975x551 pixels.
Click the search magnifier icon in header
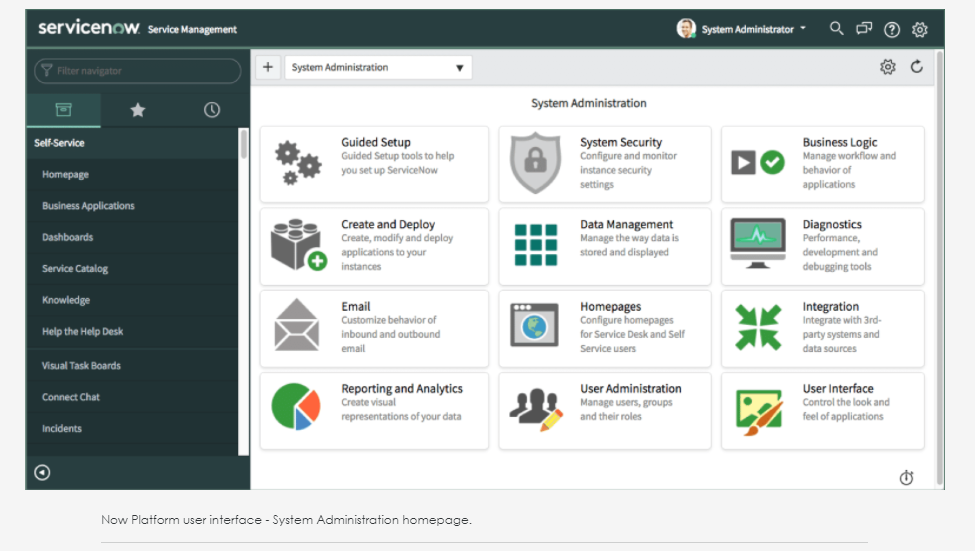836,29
